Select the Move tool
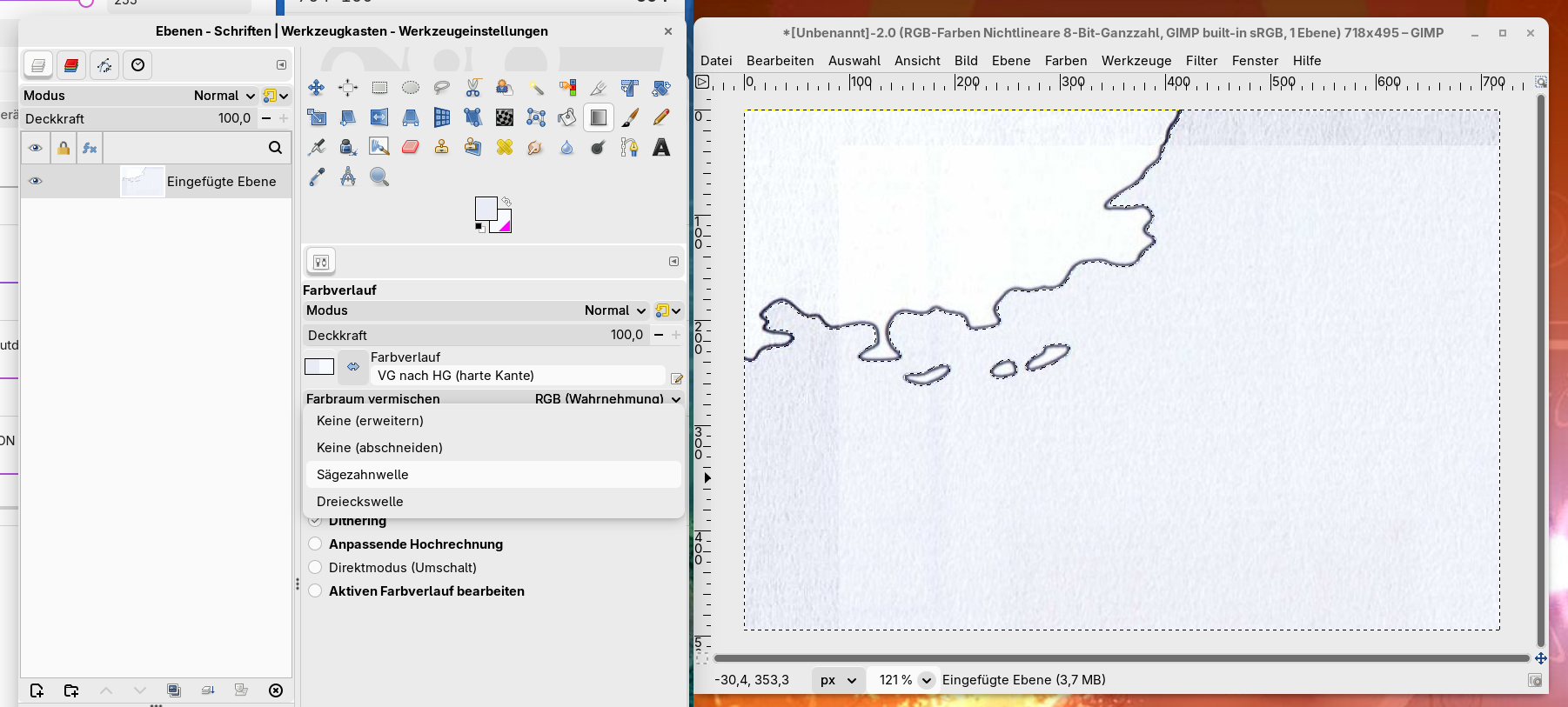1568x707 pixels. point(317,87)
